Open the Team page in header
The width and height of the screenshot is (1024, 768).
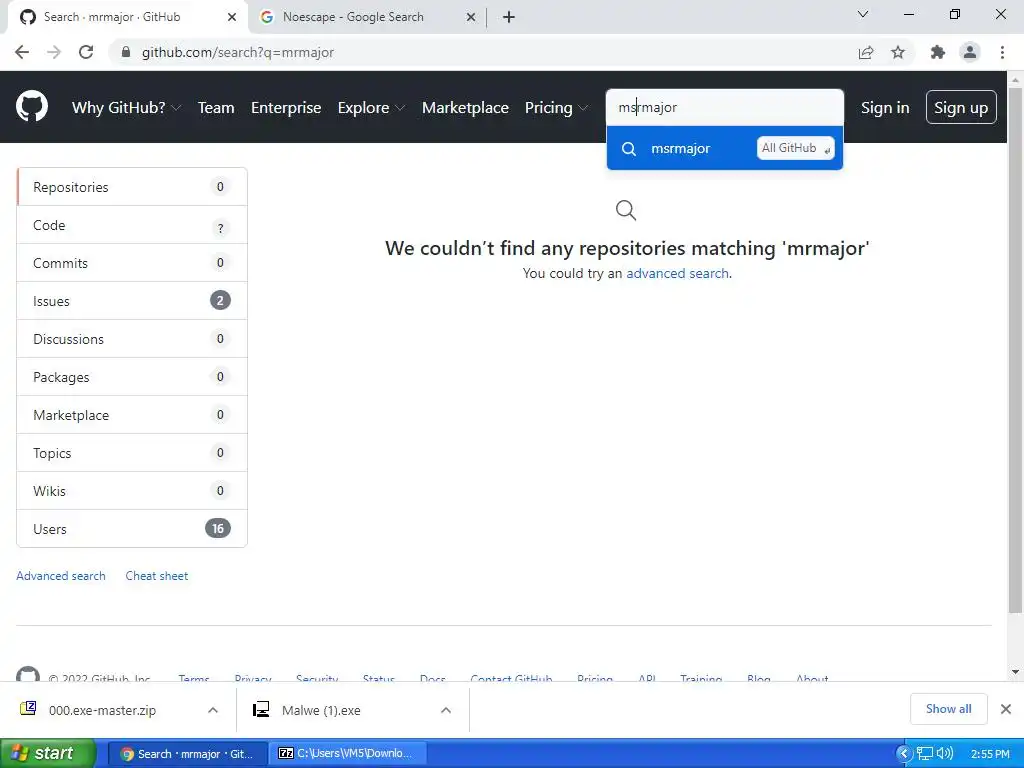coord(216,108)
